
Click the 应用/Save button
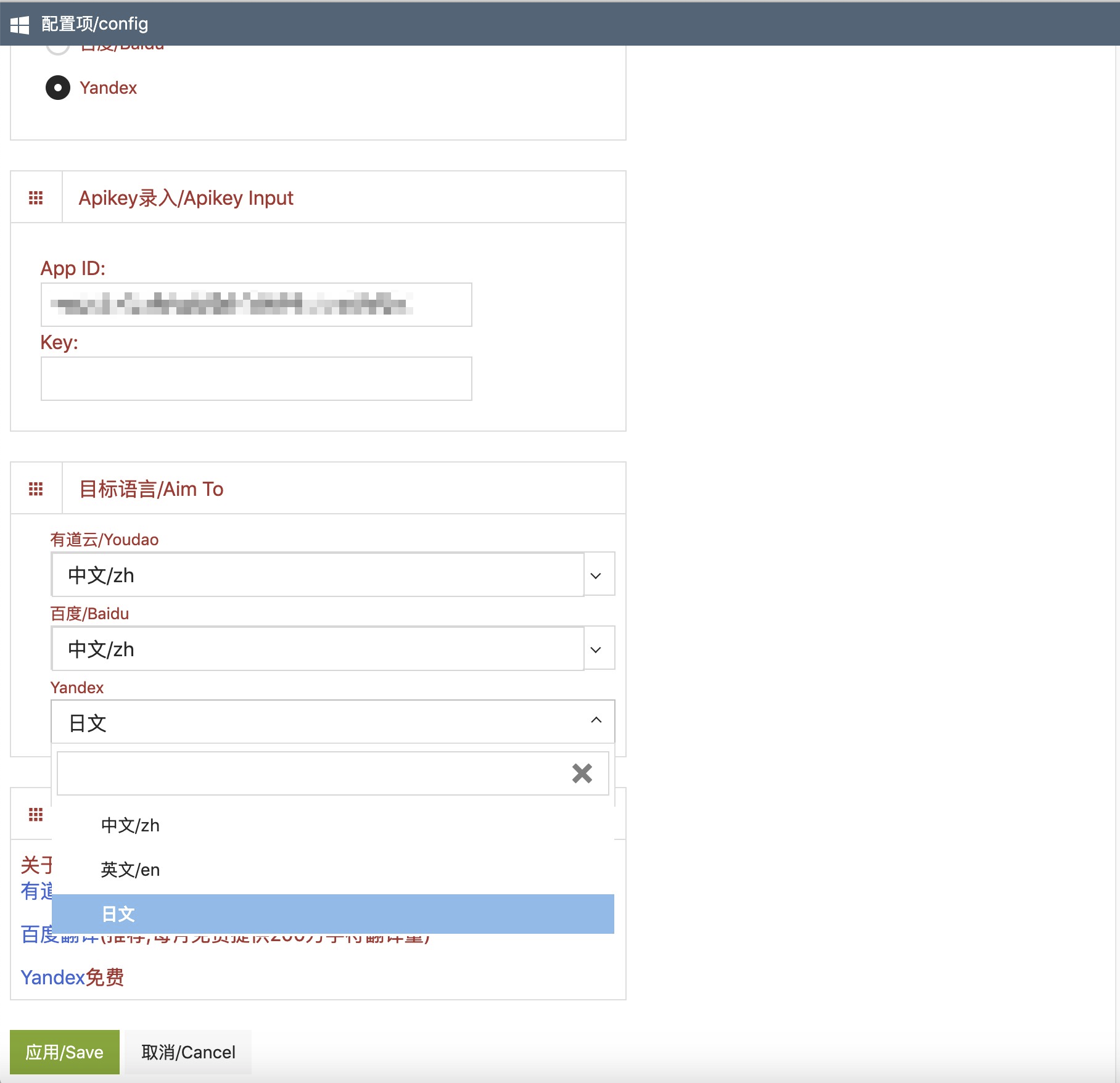pyautogui.click(x=65, y=1052)
